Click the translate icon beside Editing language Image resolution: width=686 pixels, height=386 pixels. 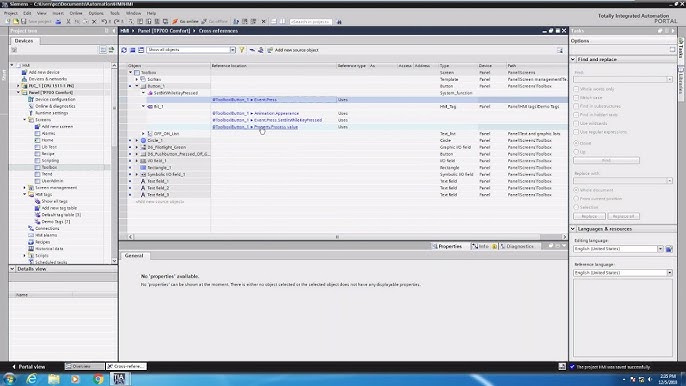tap(669, 249)
